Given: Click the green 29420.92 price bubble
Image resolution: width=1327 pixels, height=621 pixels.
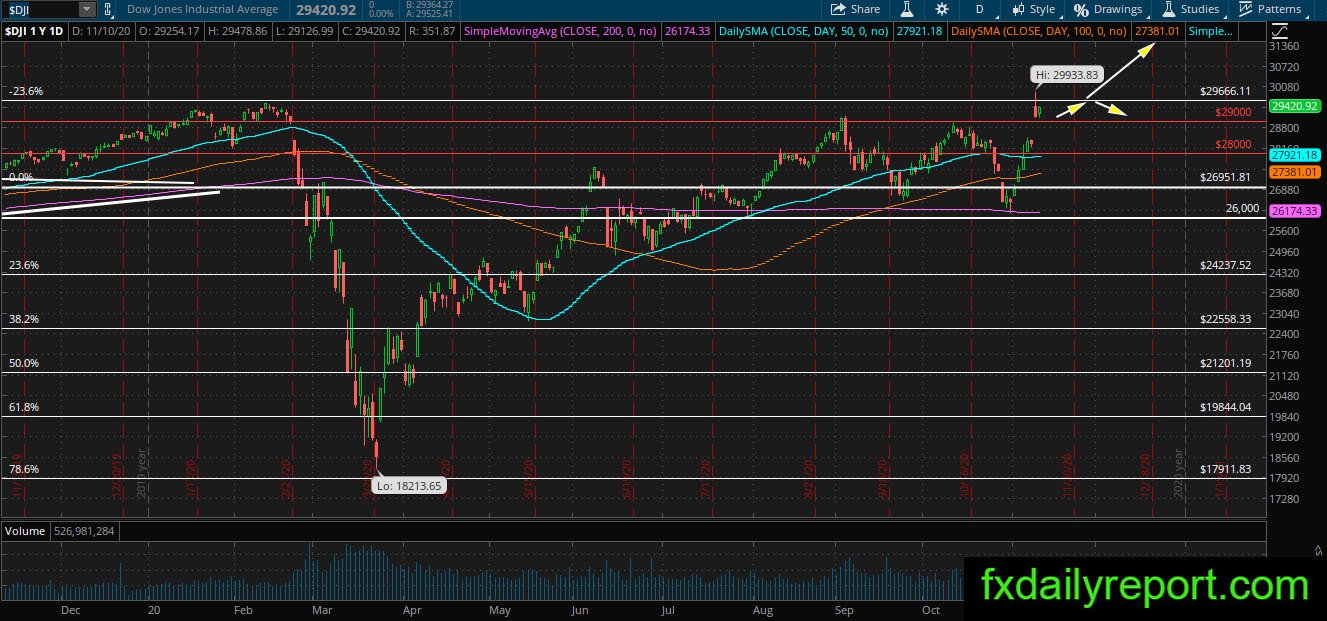Looking at the screenshot, I should point(1295,105).
